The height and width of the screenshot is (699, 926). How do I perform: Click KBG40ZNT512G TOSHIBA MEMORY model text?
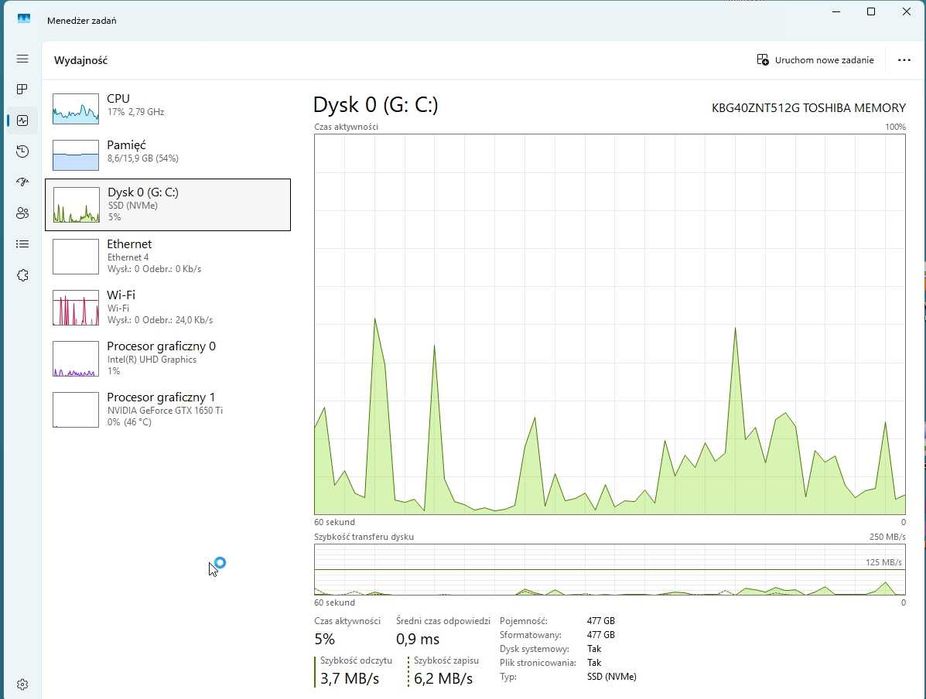click(x=808, y=108)
